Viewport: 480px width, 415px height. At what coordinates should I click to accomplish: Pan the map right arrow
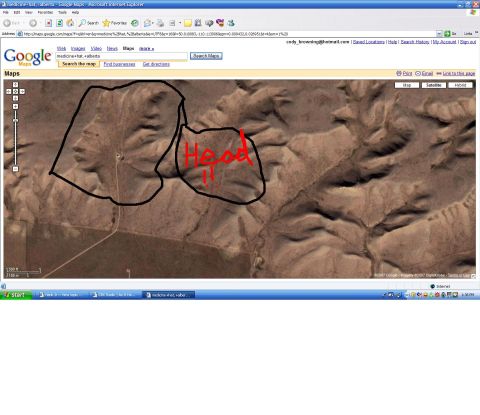22,91
